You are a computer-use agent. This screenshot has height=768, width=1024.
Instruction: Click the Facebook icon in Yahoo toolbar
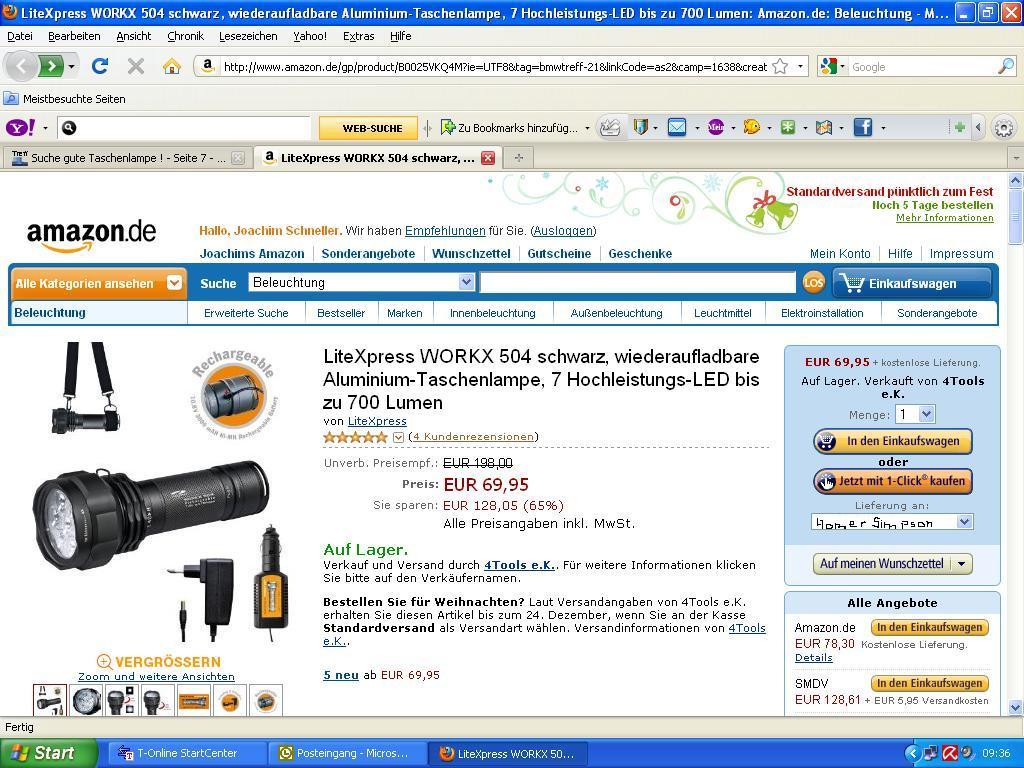click(862, 127)
